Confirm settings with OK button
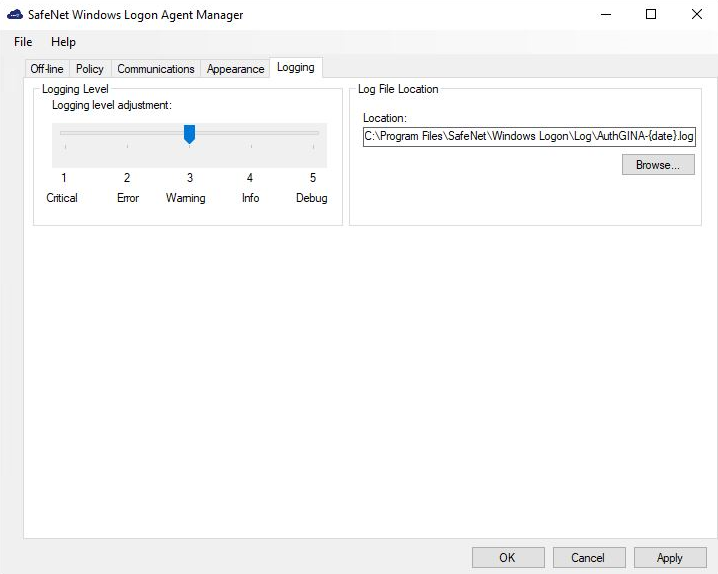 click(508, 558)
